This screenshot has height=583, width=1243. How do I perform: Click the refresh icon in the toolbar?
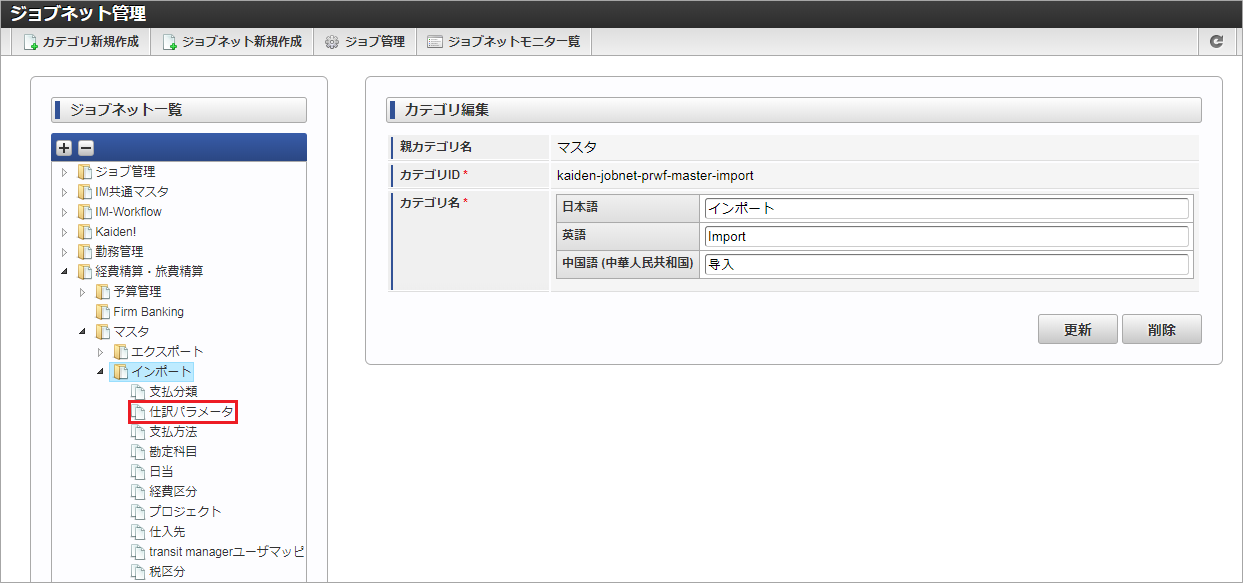(1216, 42)
